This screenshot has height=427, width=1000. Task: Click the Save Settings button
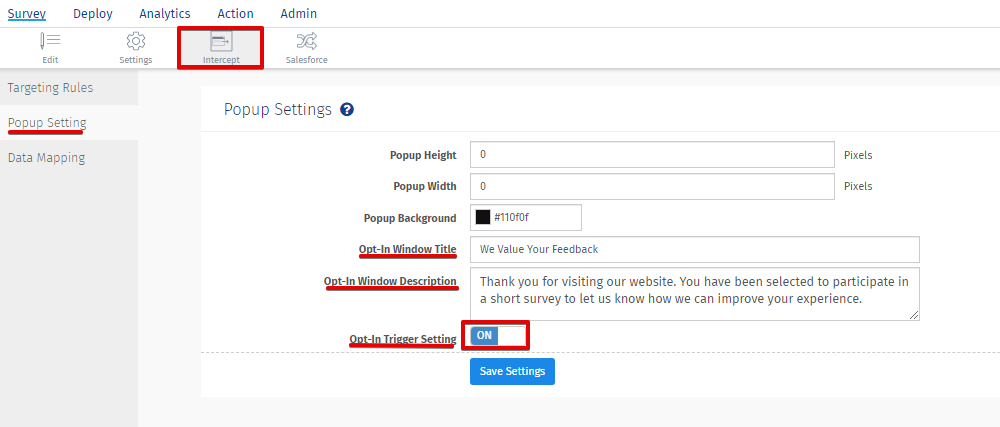point(512,371)
